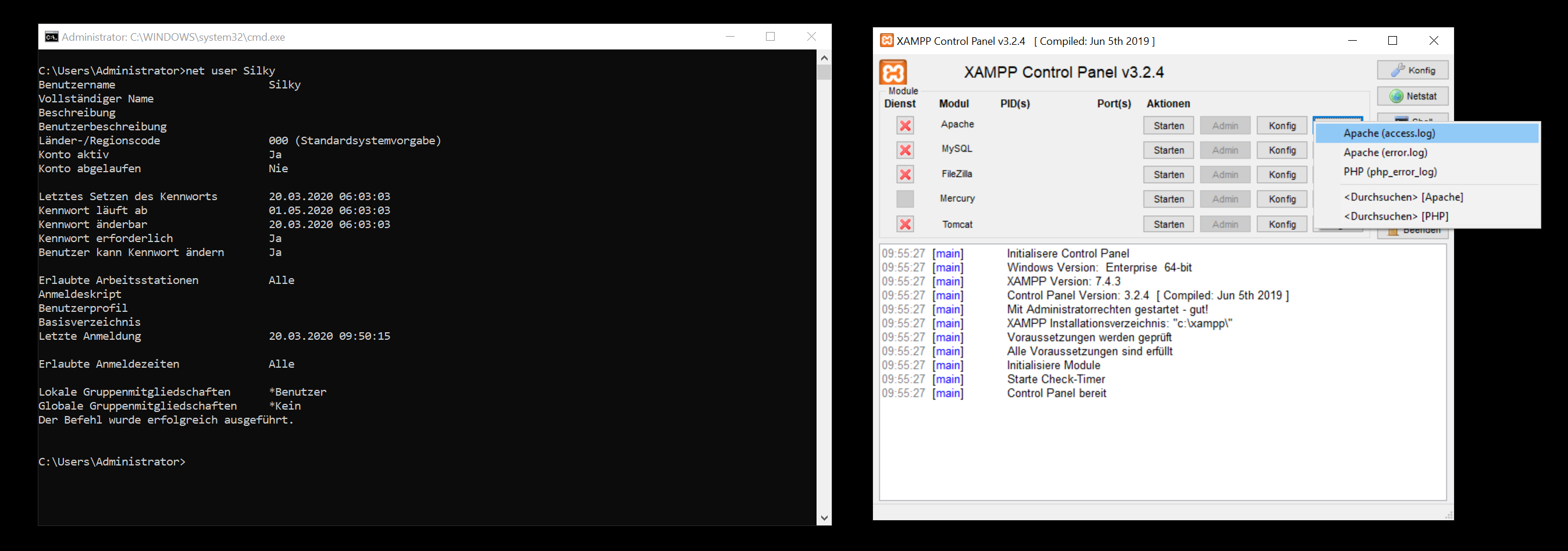Click the greyed Admin button for Mercury
Viewport: 1568px width, 551px height.
click(1225, 199)
